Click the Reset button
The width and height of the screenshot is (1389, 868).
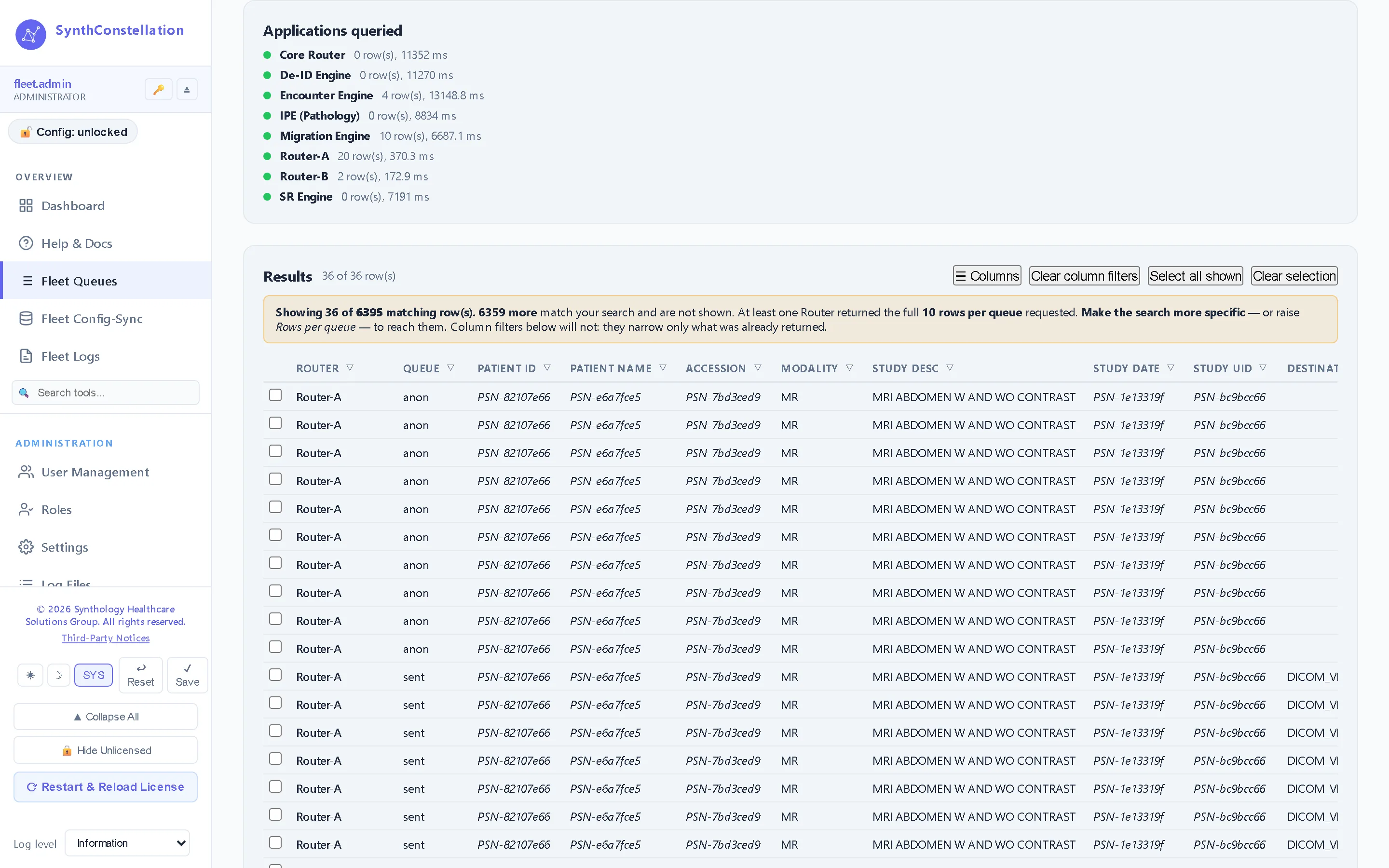[x=141, y=675]
